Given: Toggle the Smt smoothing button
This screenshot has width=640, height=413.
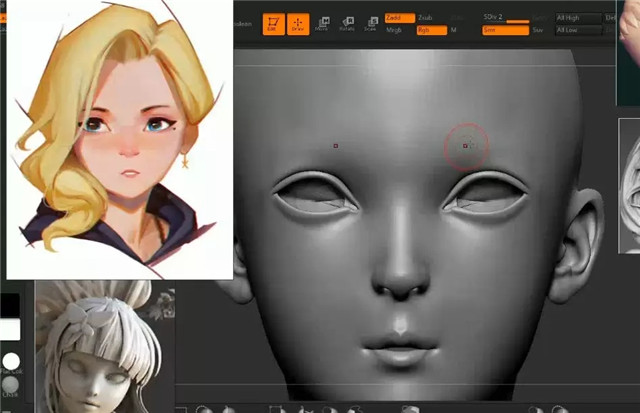Looking at the screenshot, I should pos(505,31).
